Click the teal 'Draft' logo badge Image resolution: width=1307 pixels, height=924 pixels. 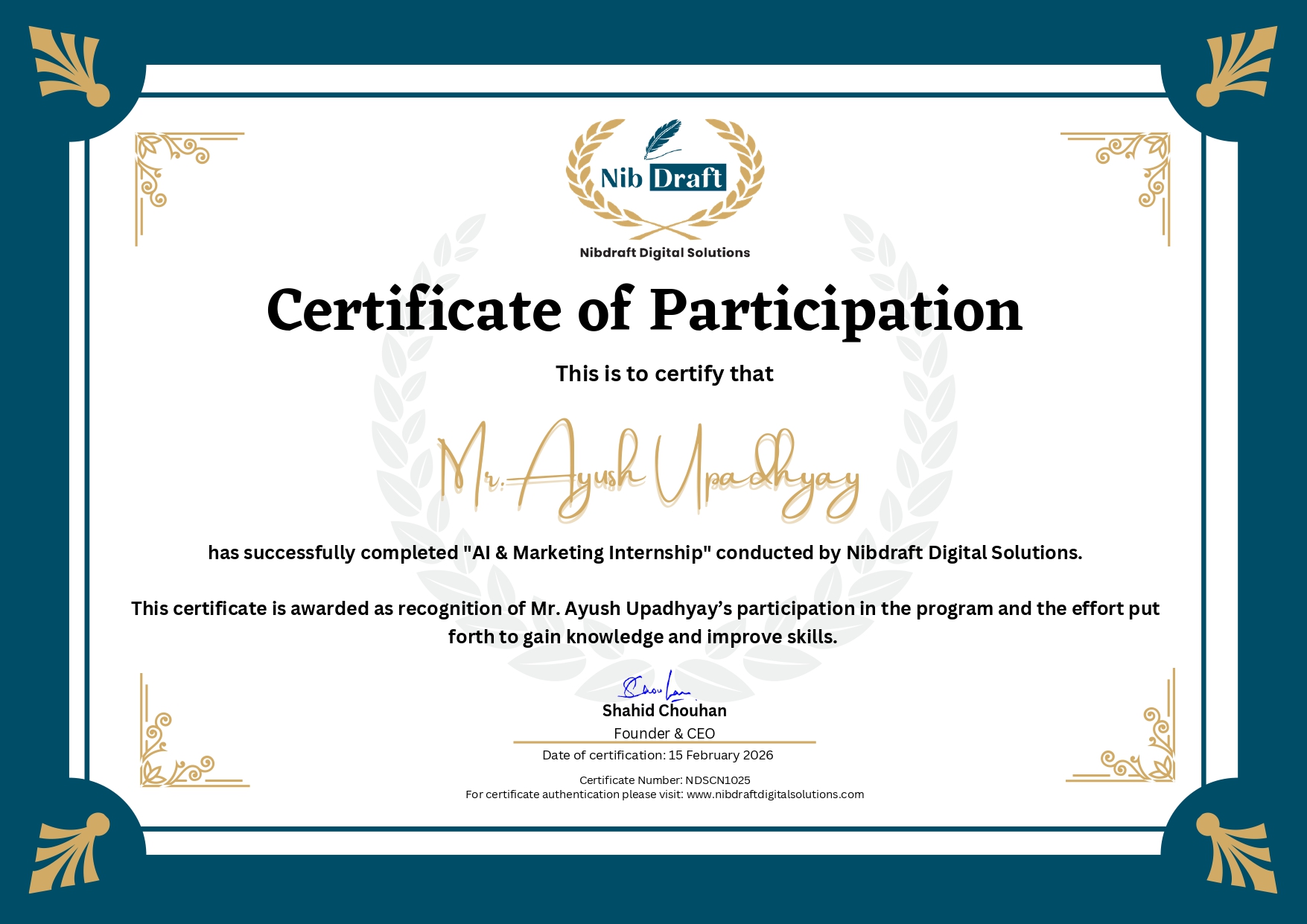[687, 178]
